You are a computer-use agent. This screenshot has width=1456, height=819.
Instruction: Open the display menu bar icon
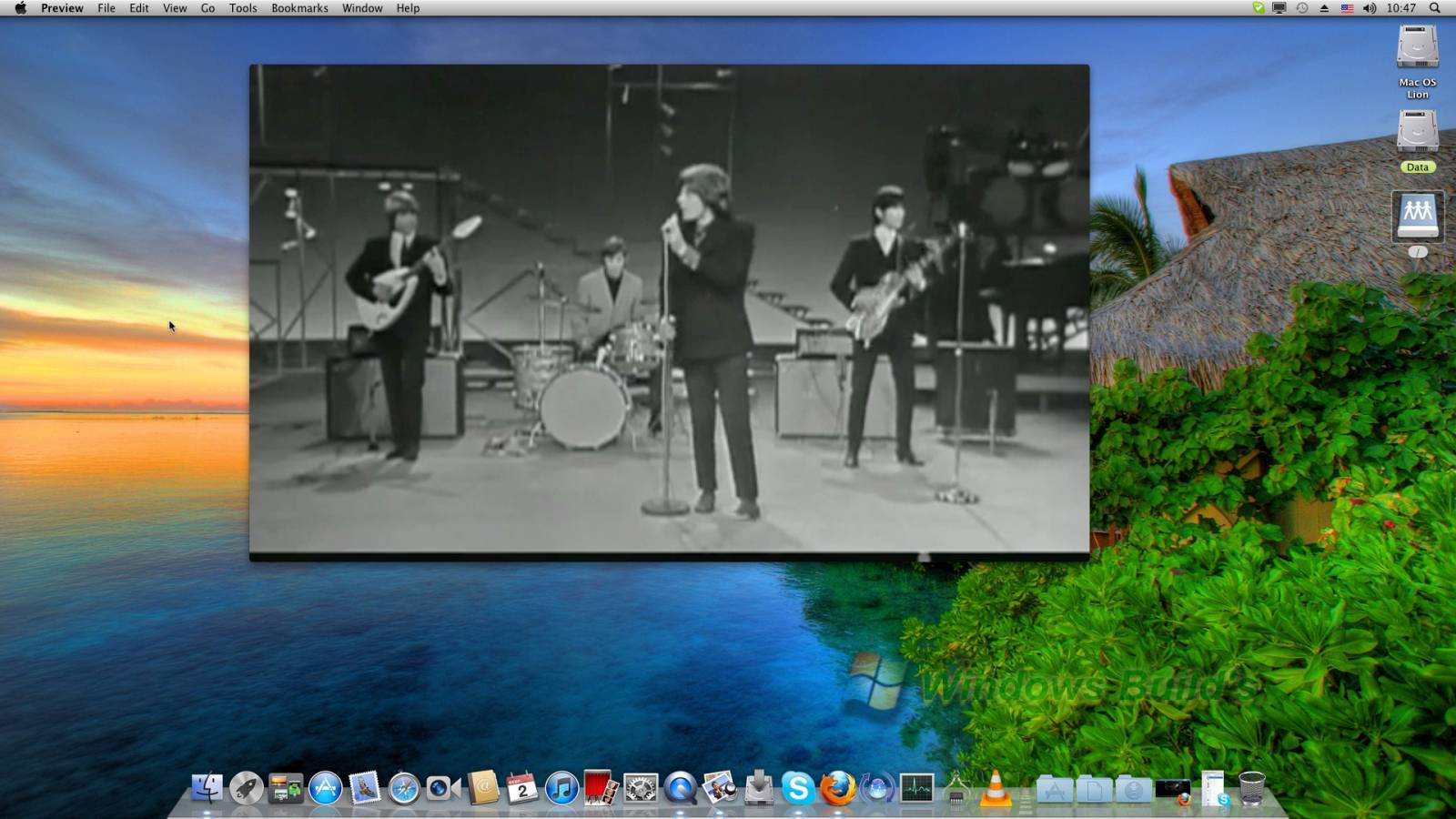click(x=1279, y=8)
